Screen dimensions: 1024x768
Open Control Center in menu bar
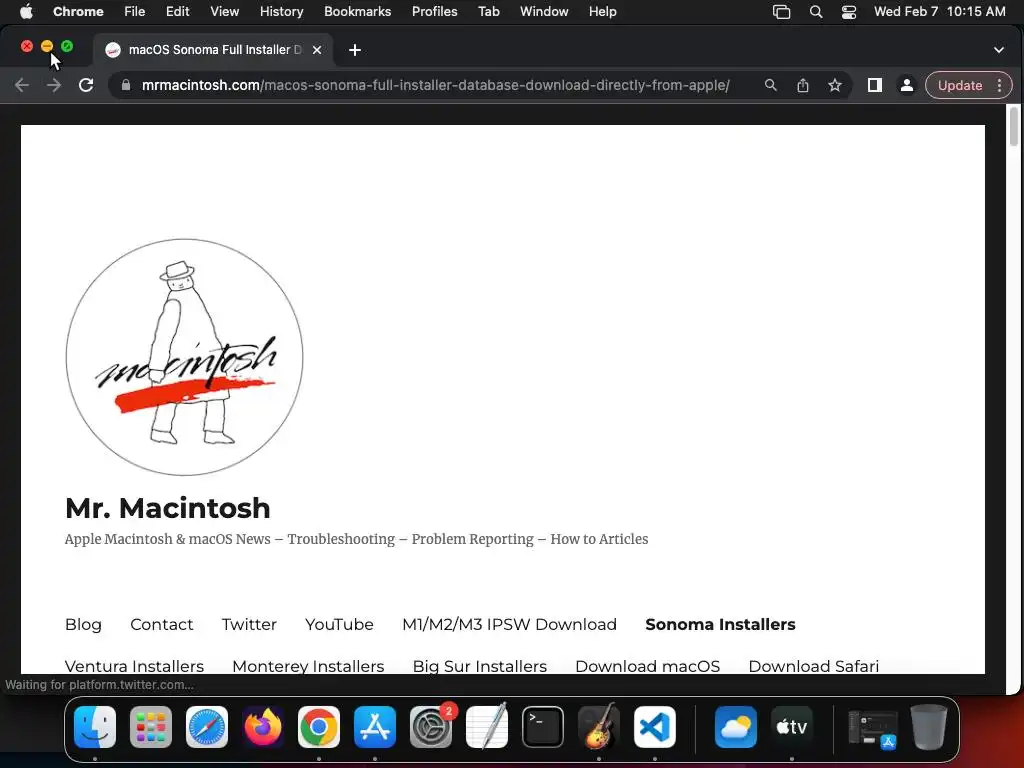pyautogui.click(x=848, y=12)
